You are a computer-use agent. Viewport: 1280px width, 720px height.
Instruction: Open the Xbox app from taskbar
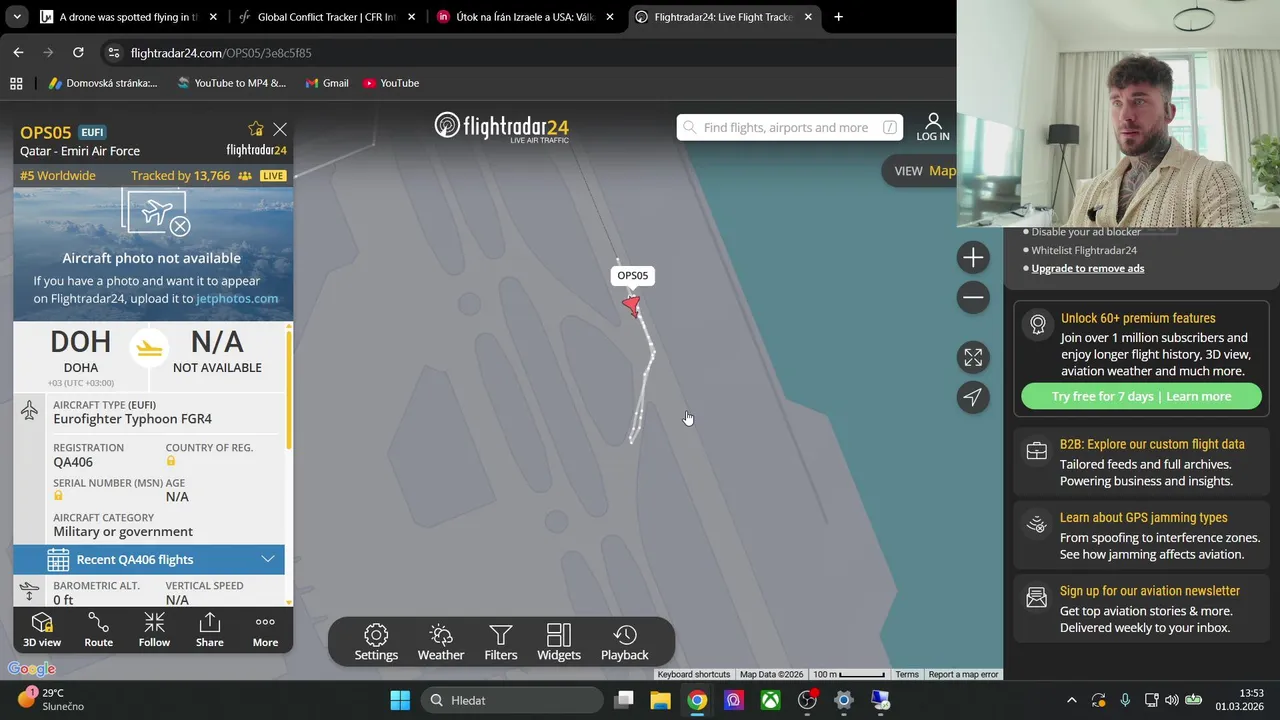point(770,700)
